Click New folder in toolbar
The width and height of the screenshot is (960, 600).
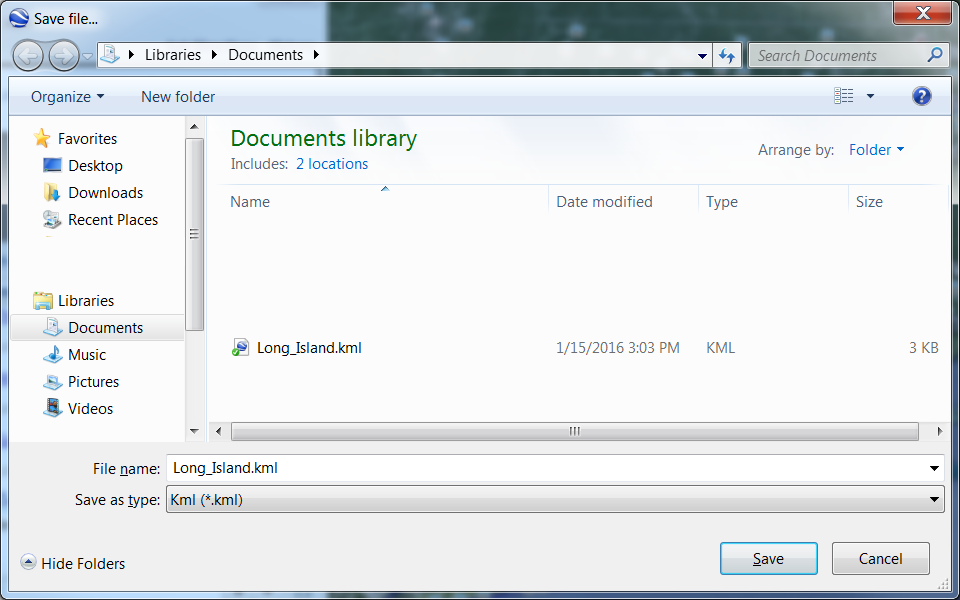point(178,97)
